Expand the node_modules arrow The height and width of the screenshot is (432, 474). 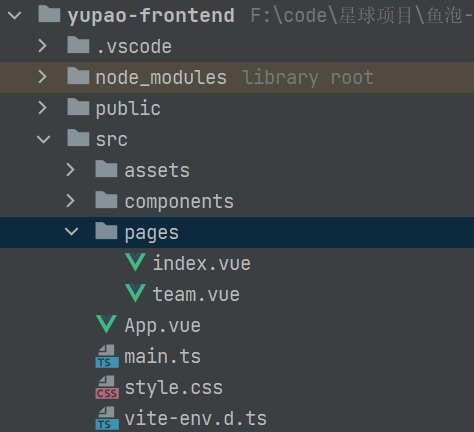pos(43,77)
